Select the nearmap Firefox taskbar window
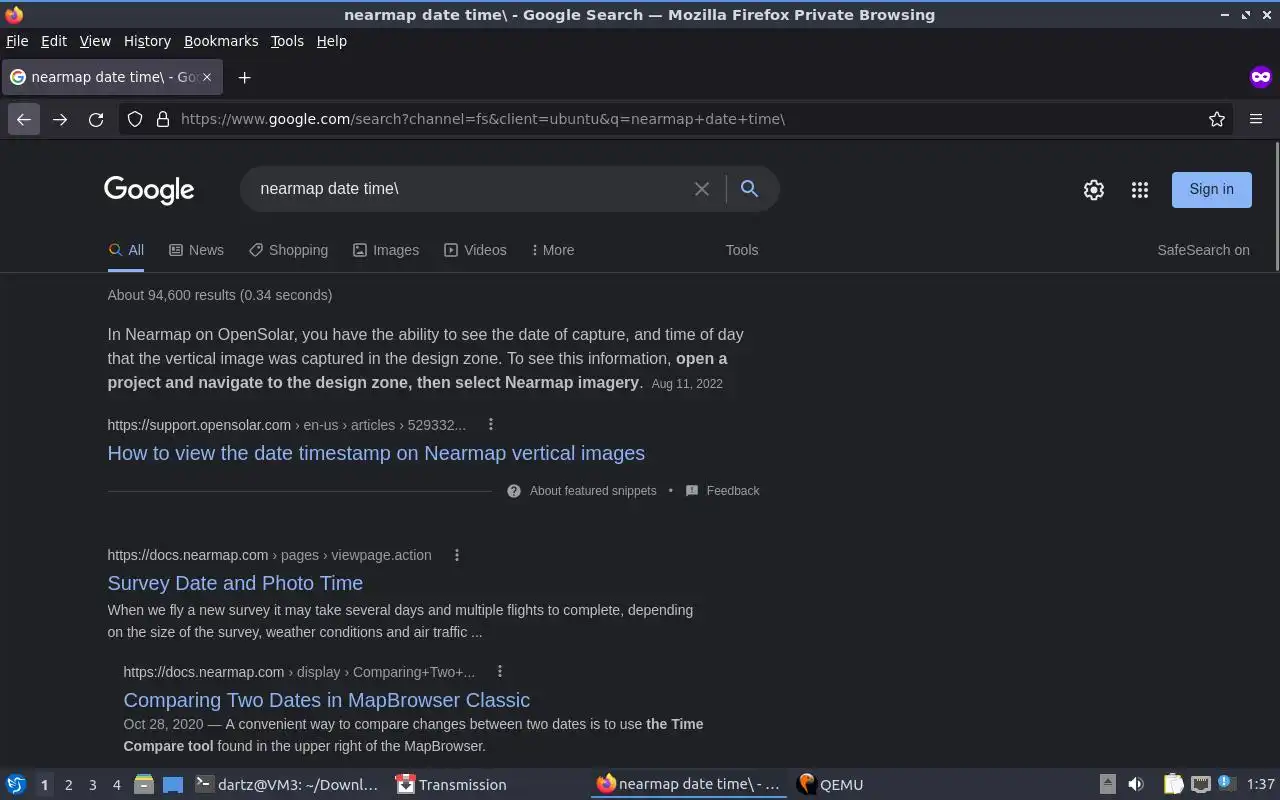Screen dimensions: 1280x800 (x=689, y=785)
